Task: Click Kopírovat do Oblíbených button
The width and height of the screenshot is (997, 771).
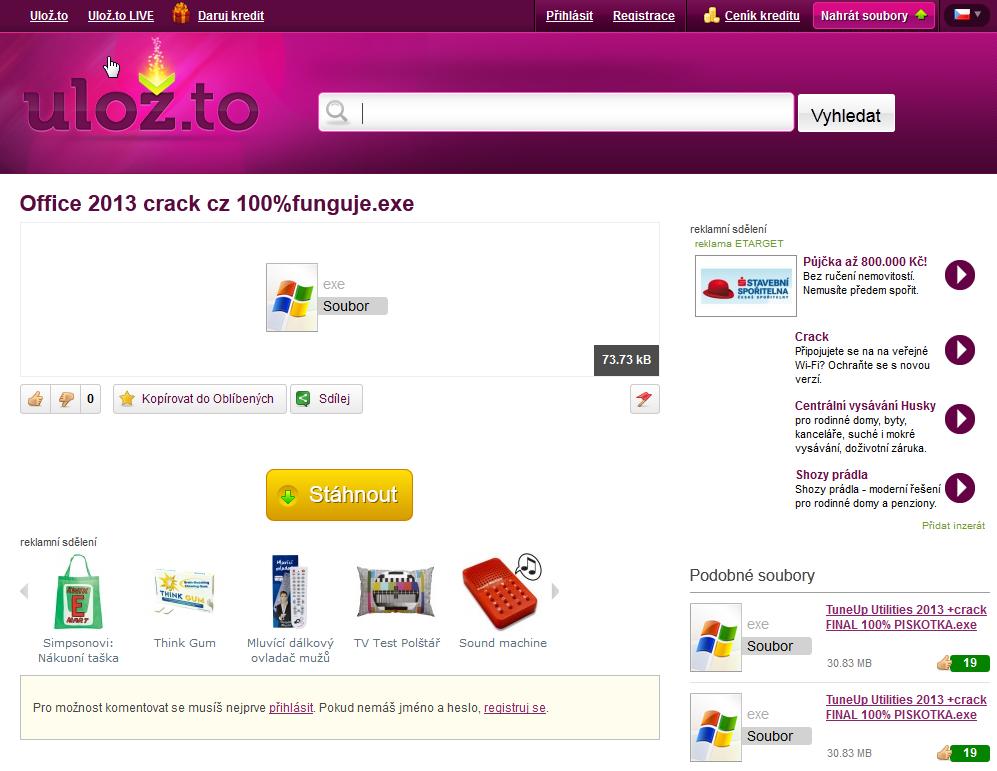Action: (200, 399)
